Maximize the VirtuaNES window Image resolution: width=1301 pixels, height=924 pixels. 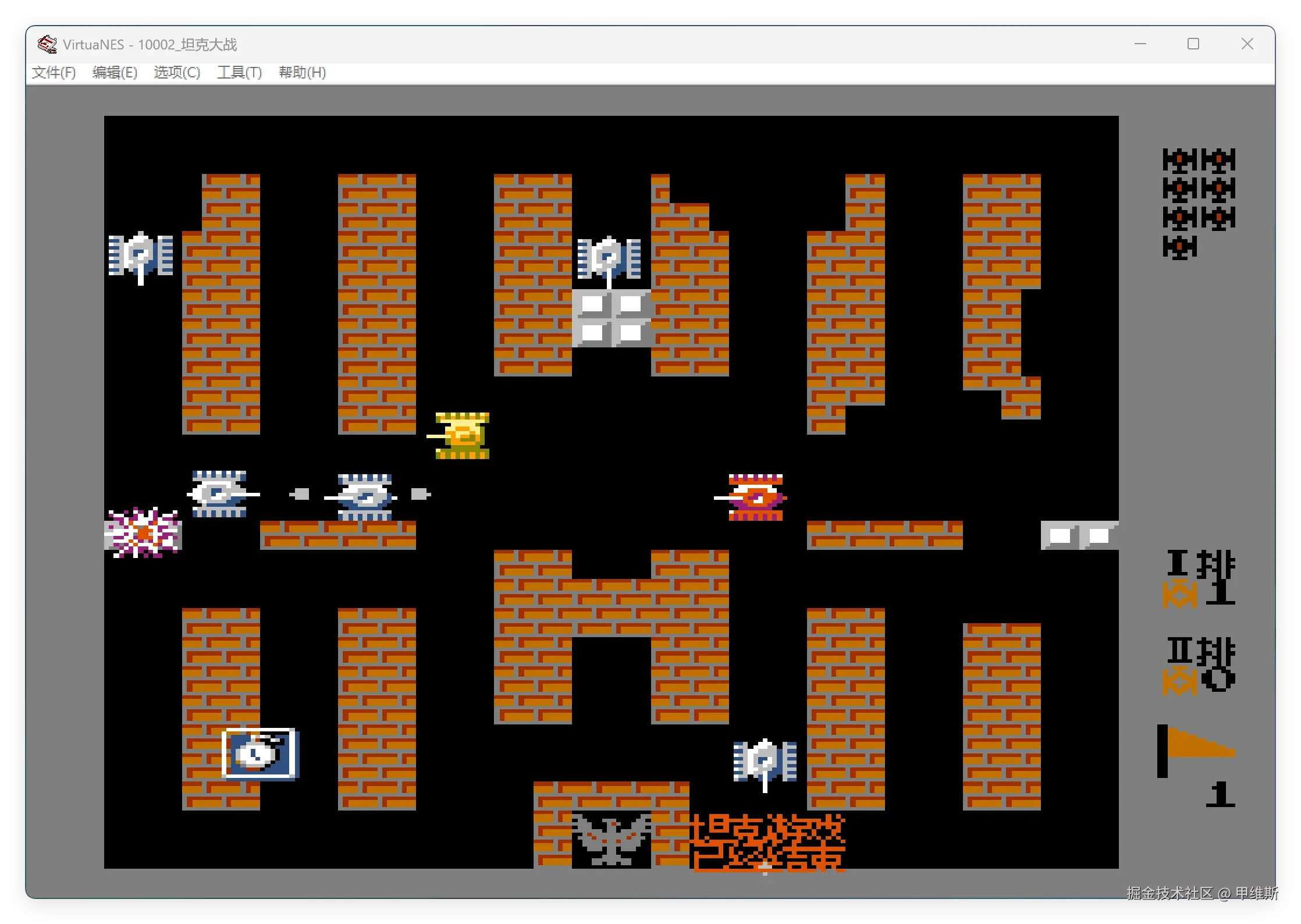(x=1193, y=44)
